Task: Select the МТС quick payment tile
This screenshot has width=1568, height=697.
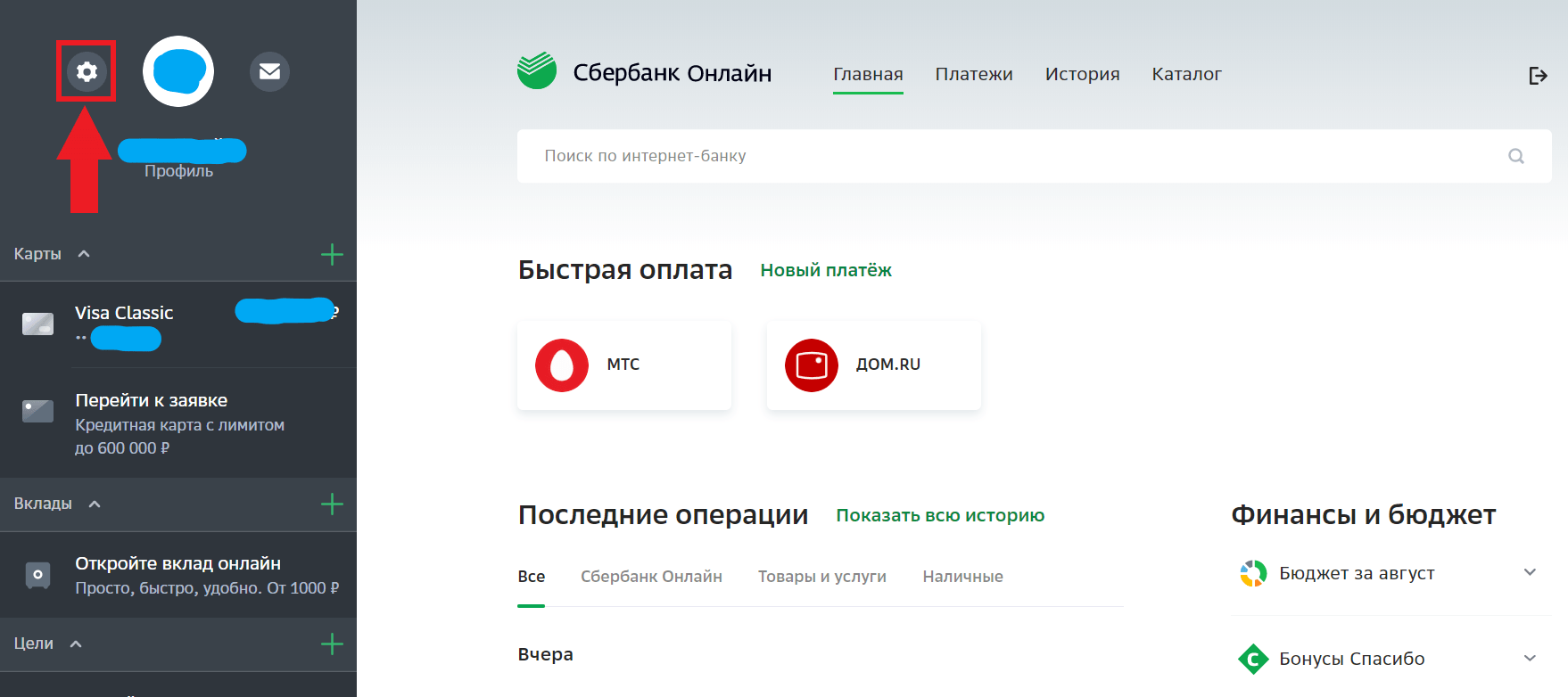Action: 623,365
